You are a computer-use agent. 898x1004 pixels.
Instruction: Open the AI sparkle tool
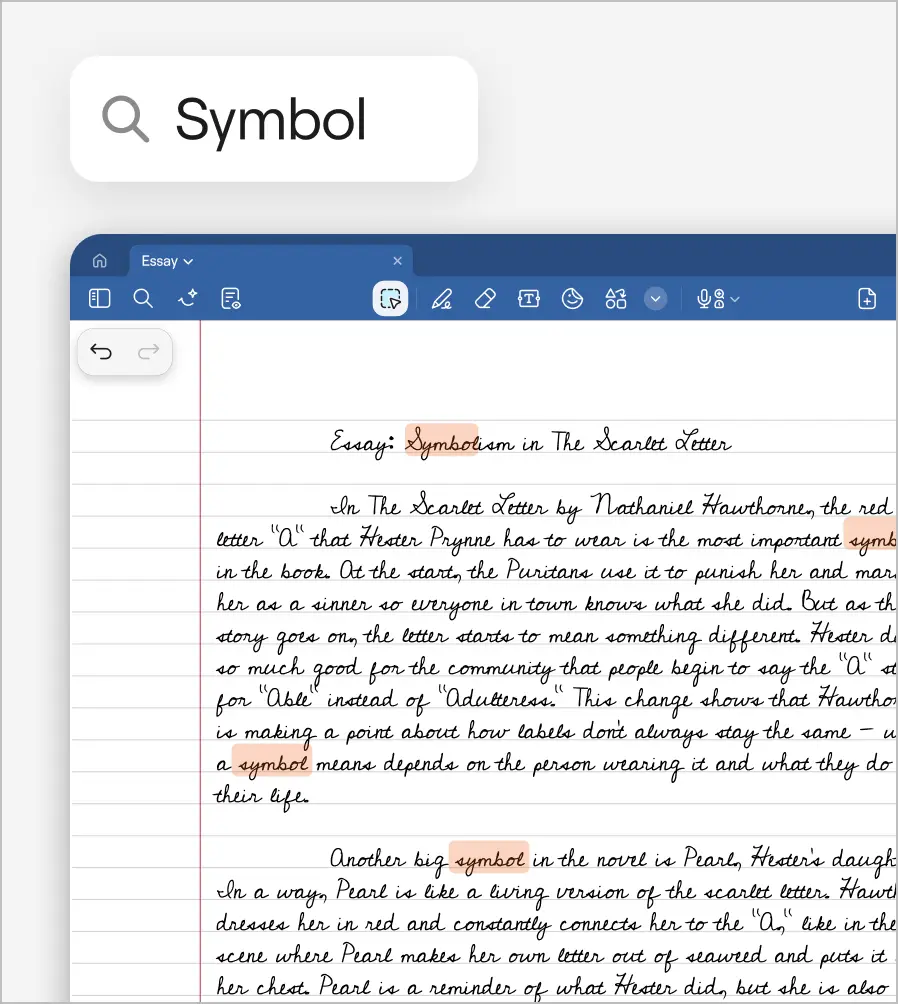click(187, 298)
